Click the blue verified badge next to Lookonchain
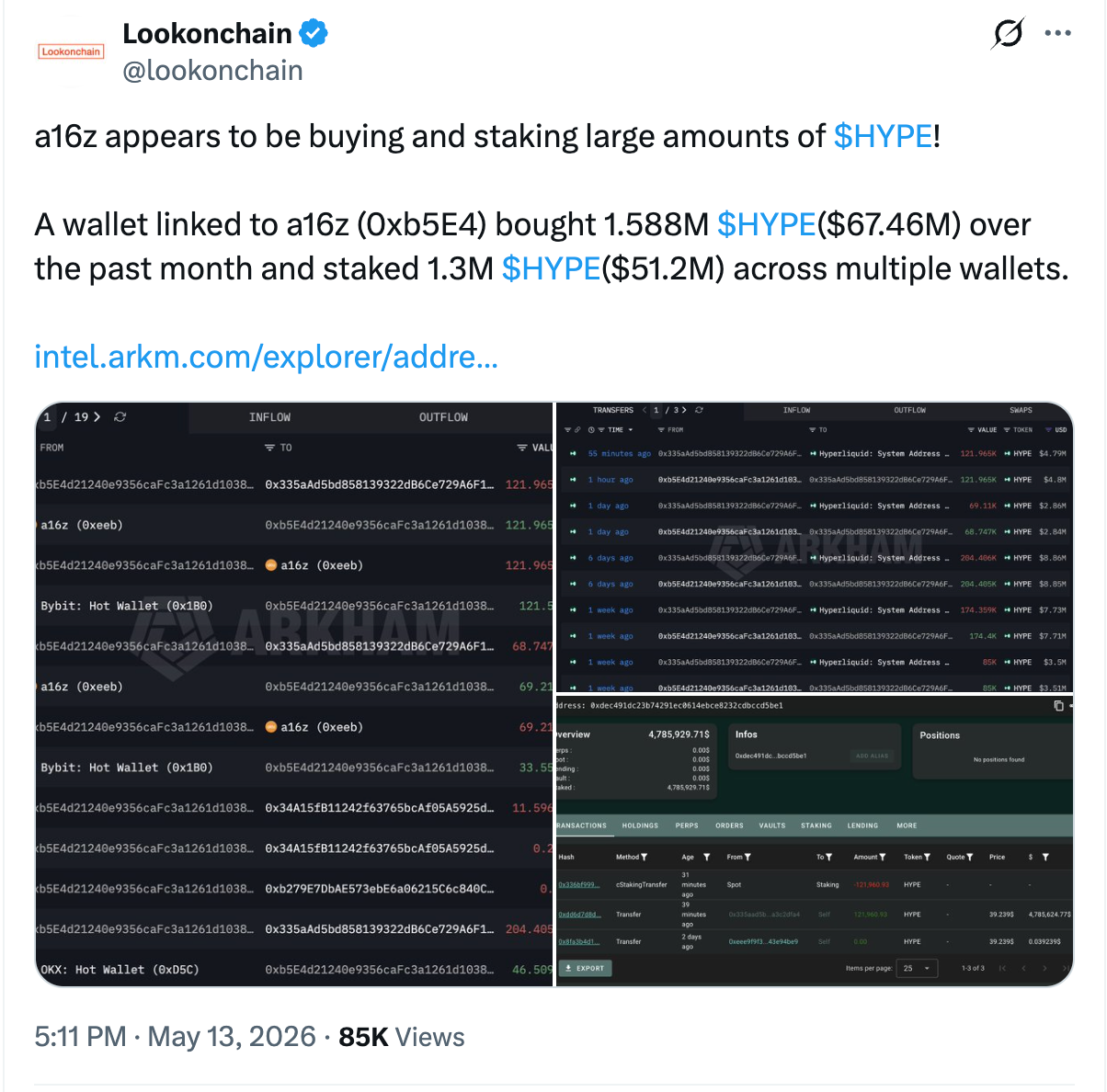1107x1092 pixels. [x=314, y=34]
